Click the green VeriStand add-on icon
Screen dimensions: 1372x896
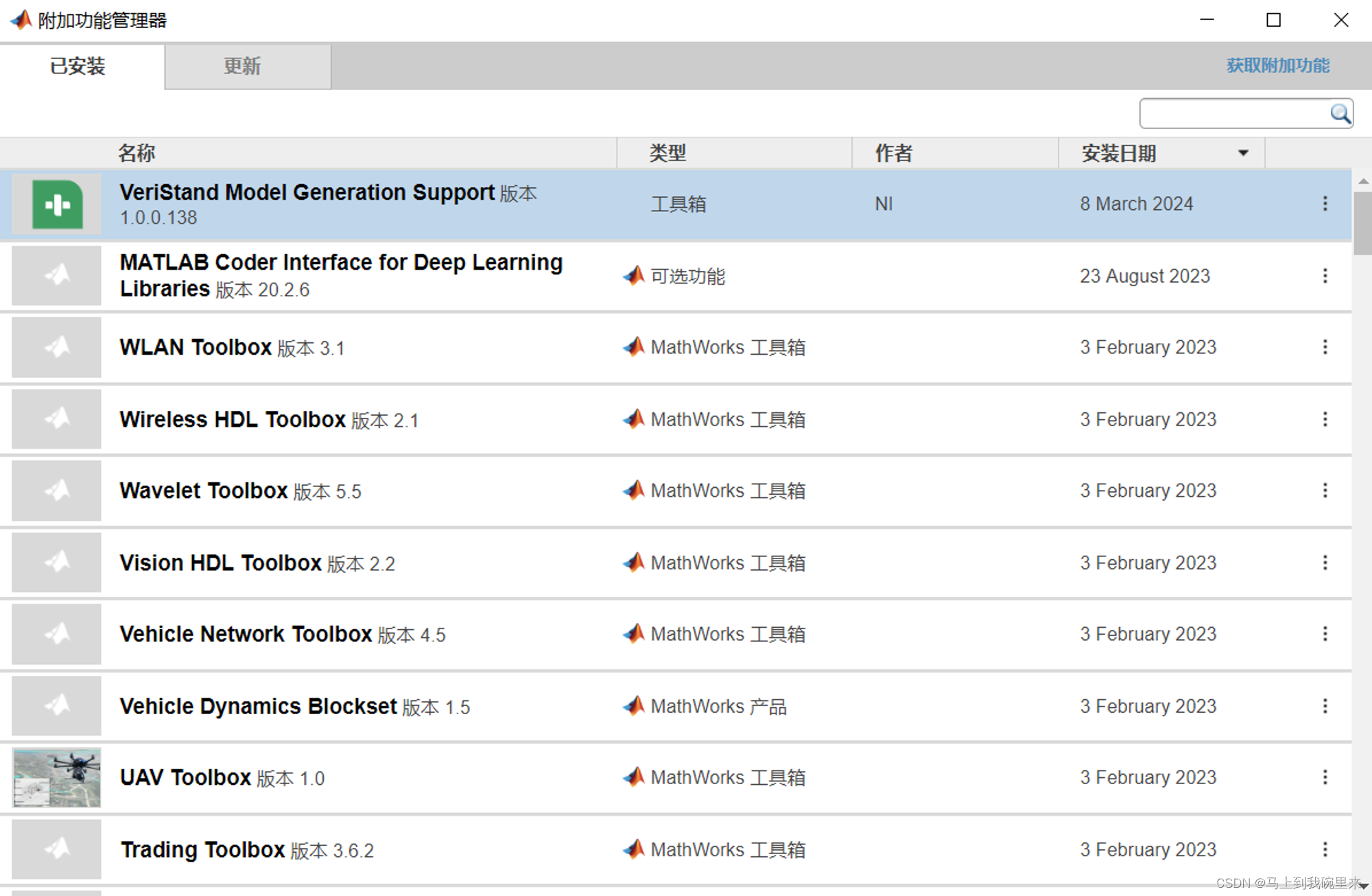coord(58,204)
